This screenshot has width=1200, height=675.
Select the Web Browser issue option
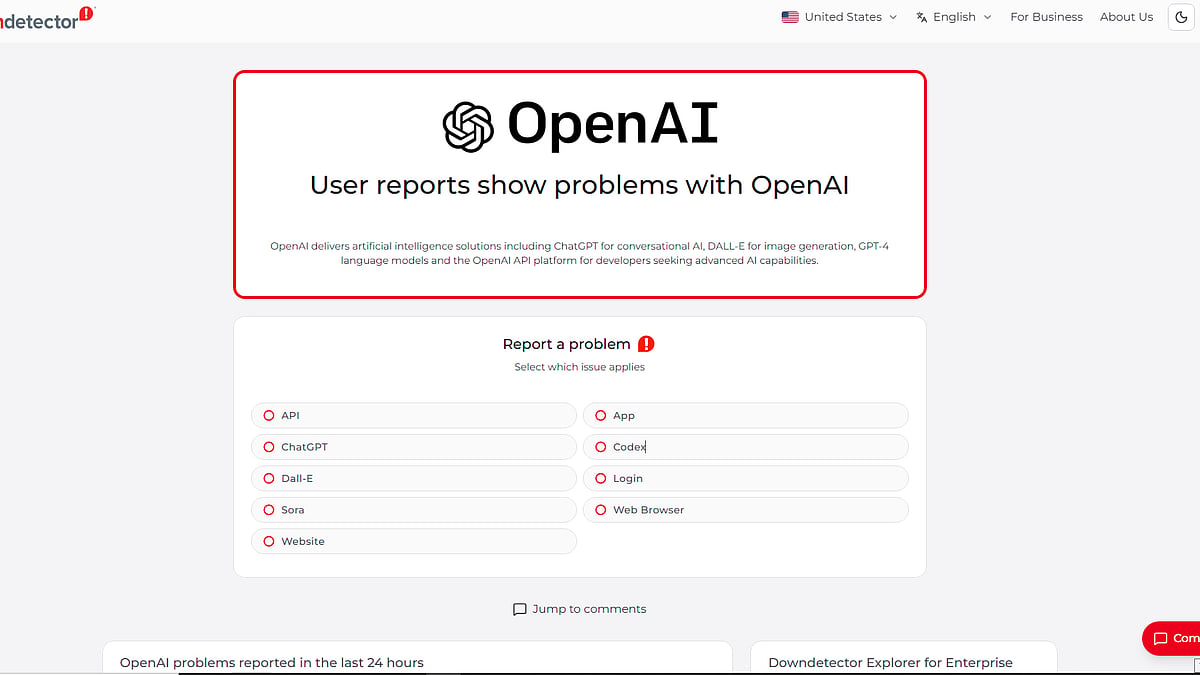tap(746, 510)
